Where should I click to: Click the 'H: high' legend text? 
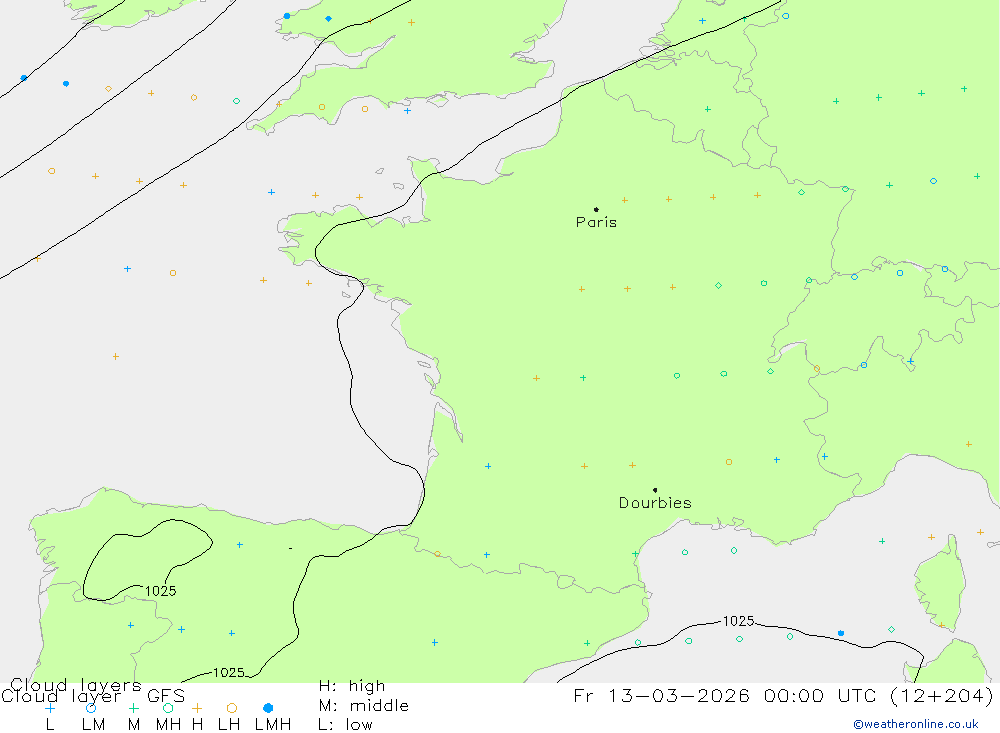352,686
